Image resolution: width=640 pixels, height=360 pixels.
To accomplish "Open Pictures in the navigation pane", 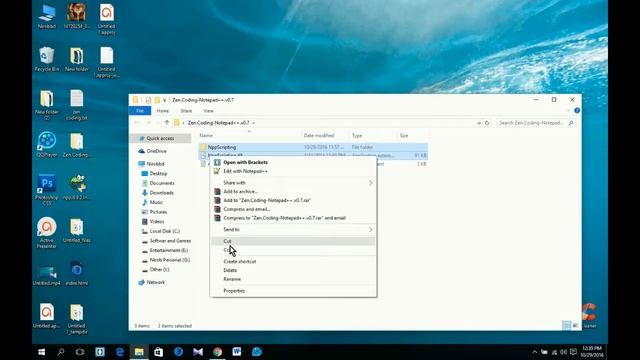I will click(158, 212).
